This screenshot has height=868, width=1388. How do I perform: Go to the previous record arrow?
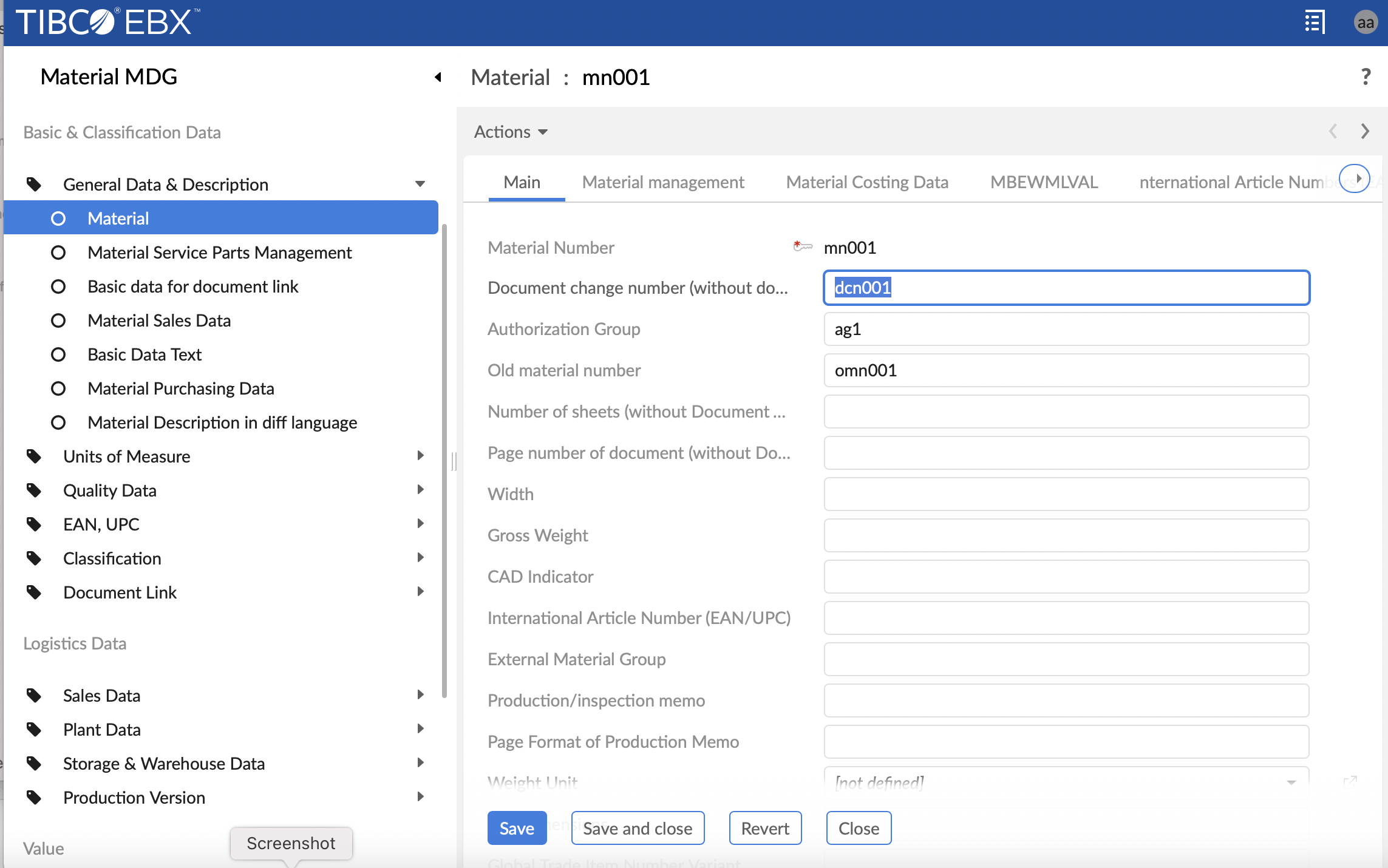1333,131
